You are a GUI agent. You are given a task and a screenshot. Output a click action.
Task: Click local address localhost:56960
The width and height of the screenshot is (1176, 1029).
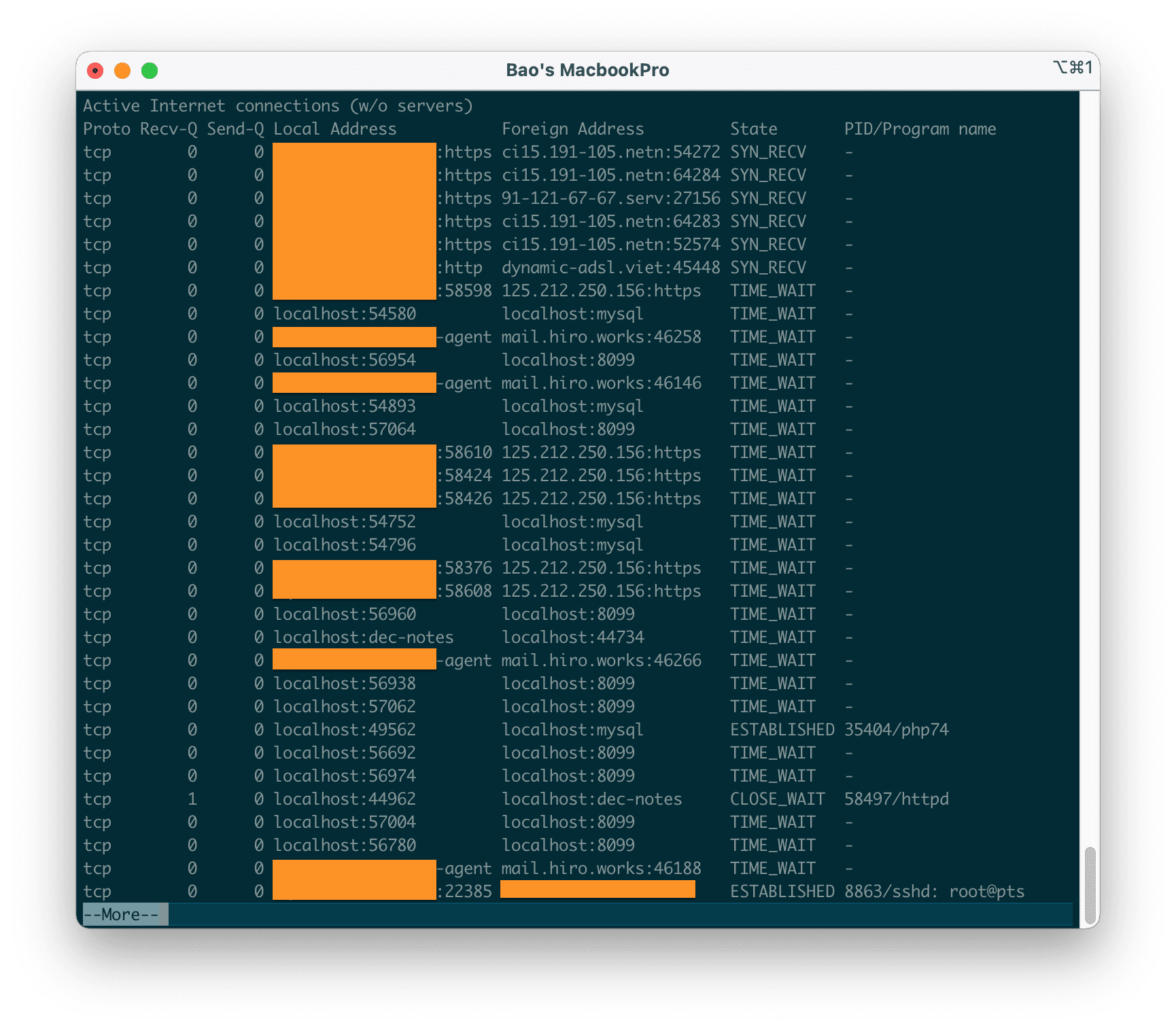point(345,614)
